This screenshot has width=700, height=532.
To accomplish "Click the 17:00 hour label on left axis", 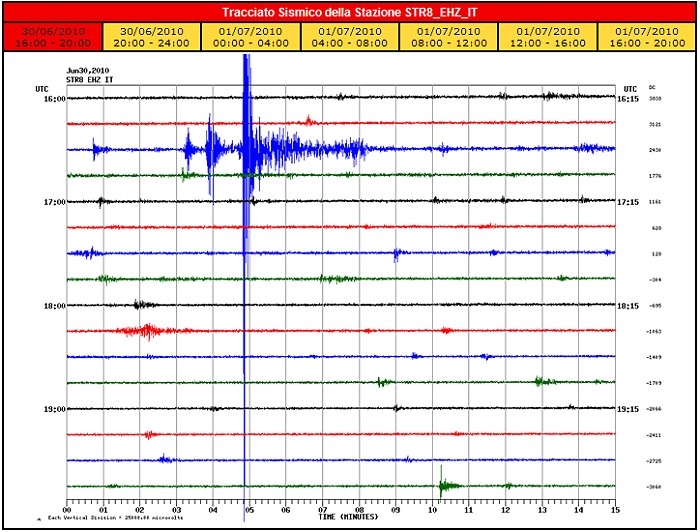I will (x=52, y=202).
